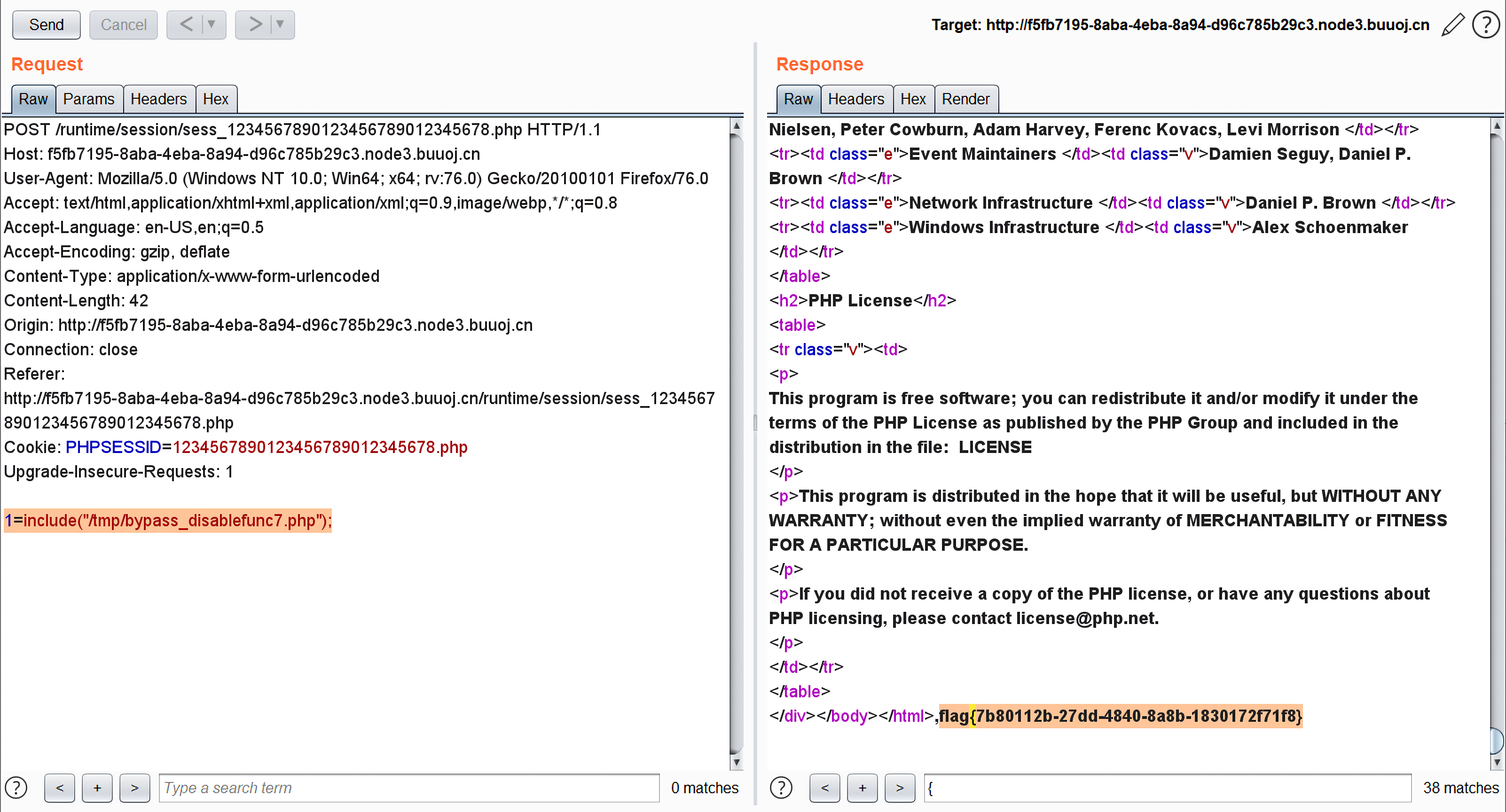Switch to the request Params tab
Viewport: 1506px width, 812px height.
[x=89, y=99]
